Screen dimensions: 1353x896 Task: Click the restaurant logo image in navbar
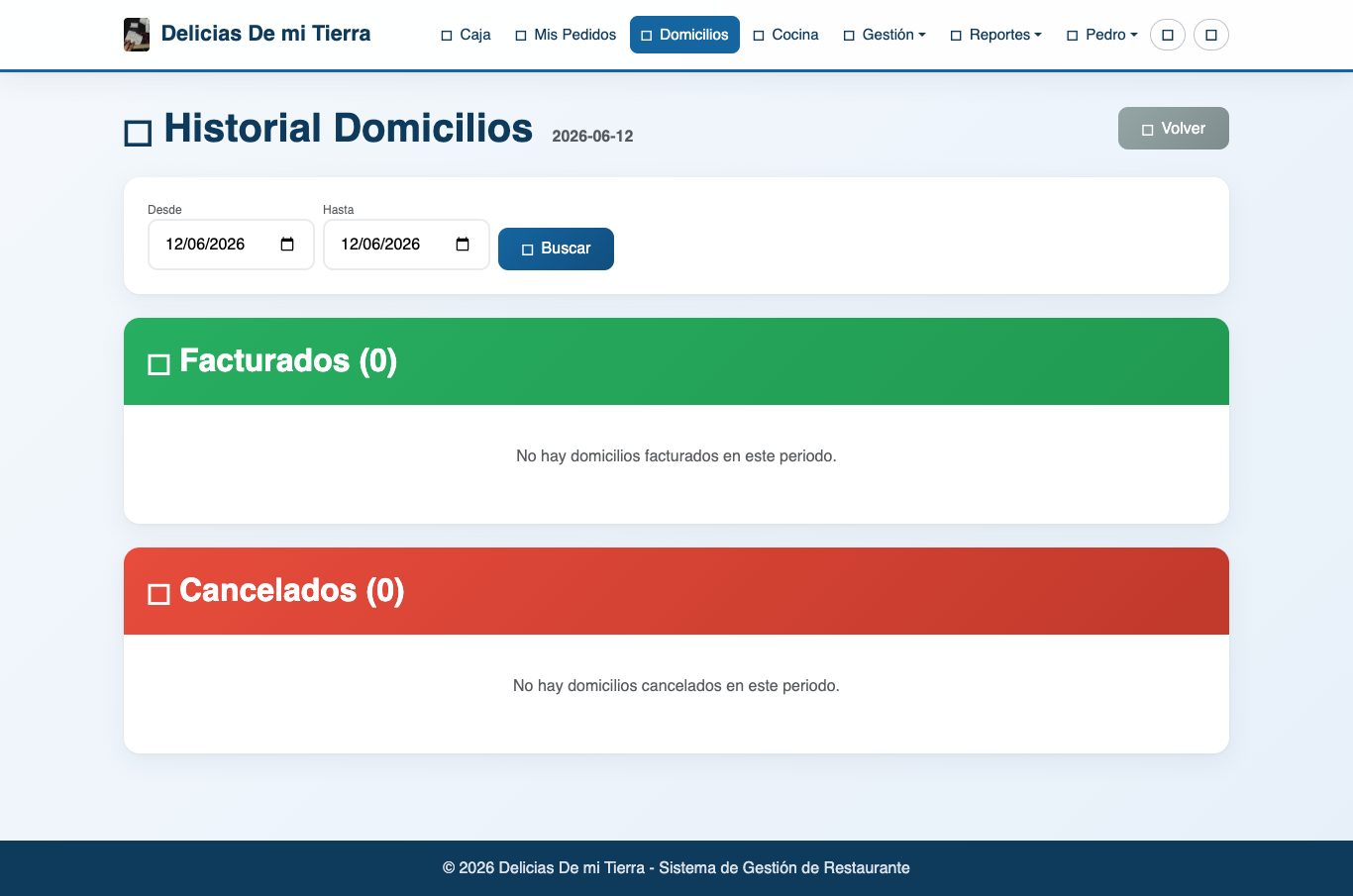137,35
